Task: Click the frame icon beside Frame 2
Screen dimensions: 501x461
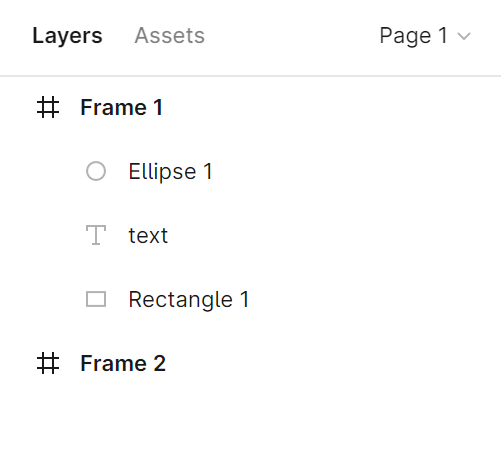Action: [x=48, y=363]
